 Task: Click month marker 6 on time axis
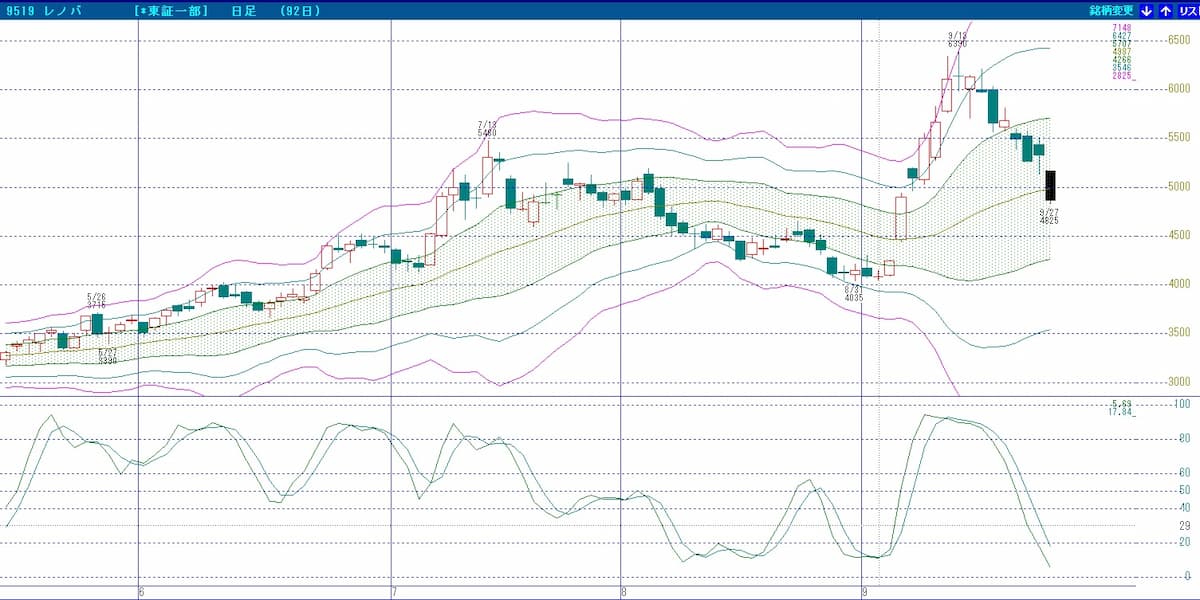[x=141, y=592]
